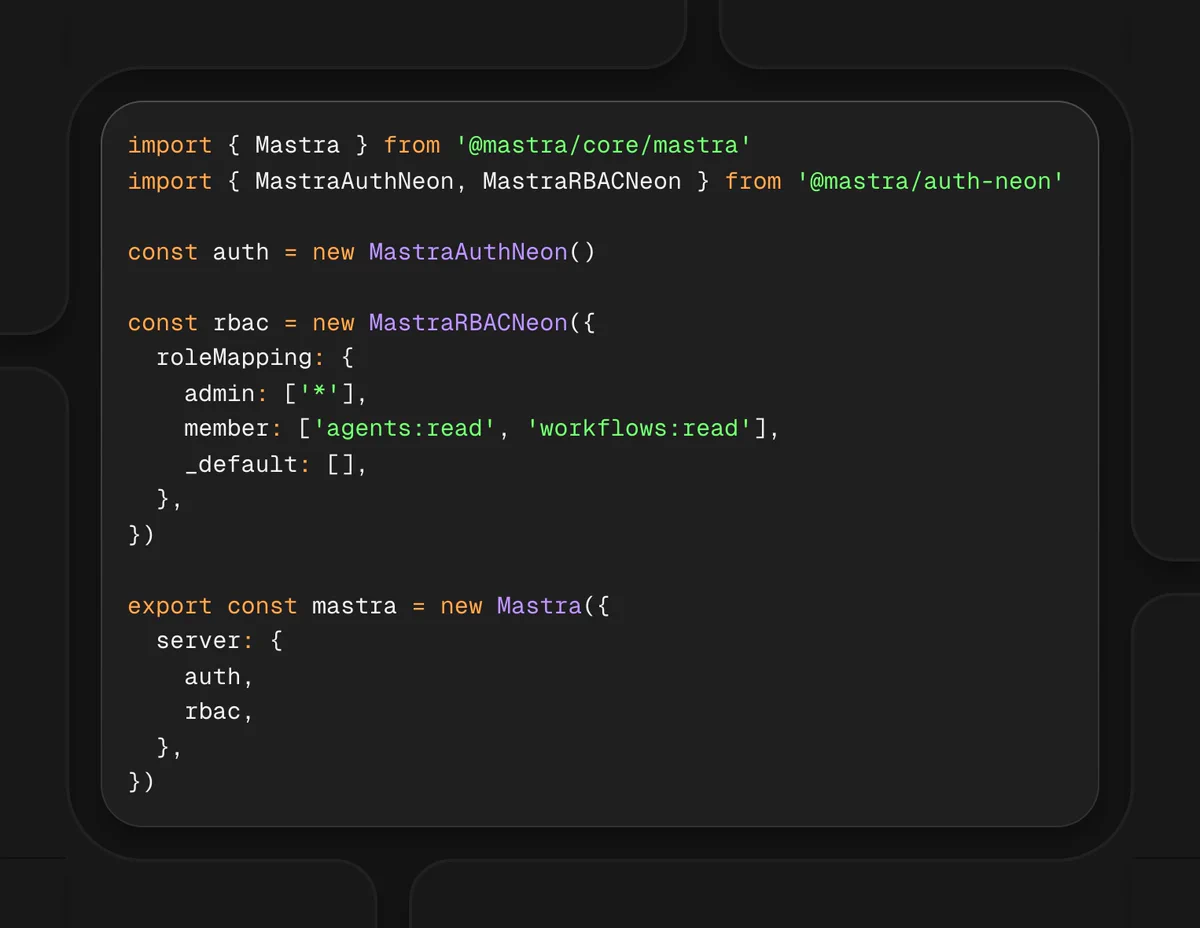Click 'MastraRBACNeon' in the const rbac line
Screen dimensions: 1200x928
(468, 323)
